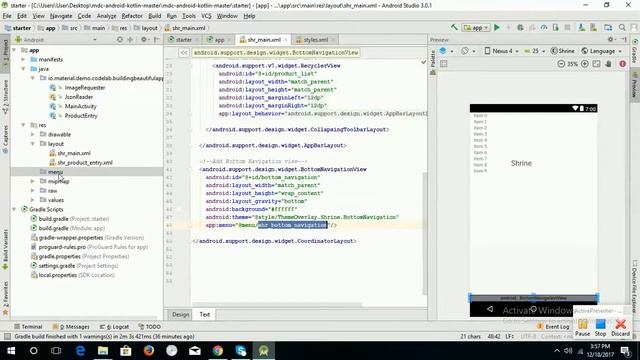Open the orientation dropdown in Preview
The width and height of the screenshot is (640, 360).
(468, 51)
